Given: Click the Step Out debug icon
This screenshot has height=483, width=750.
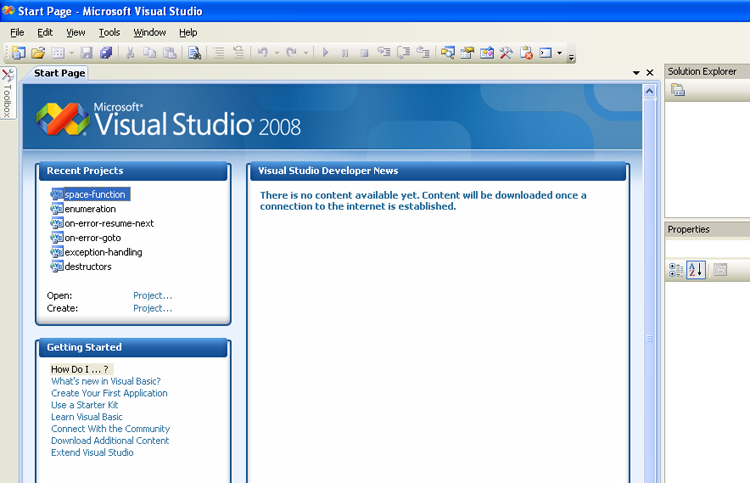Looking at the screenshot, I should click(423, 52).
